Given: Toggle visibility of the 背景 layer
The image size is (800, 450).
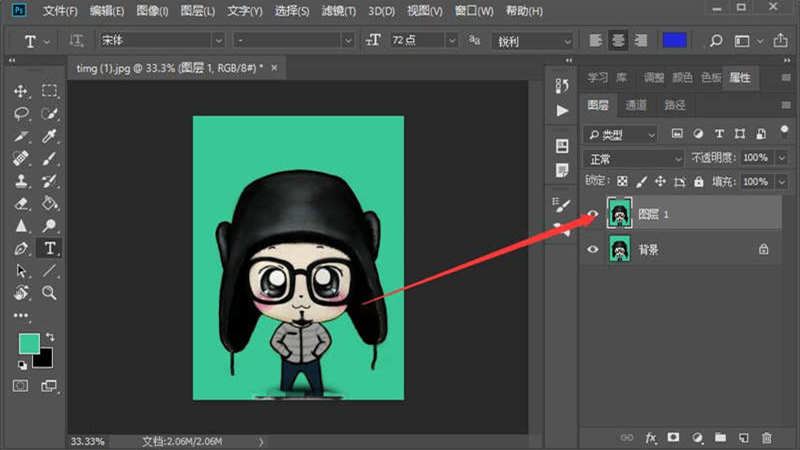Looking at the screenshot, I should (593, 249).
